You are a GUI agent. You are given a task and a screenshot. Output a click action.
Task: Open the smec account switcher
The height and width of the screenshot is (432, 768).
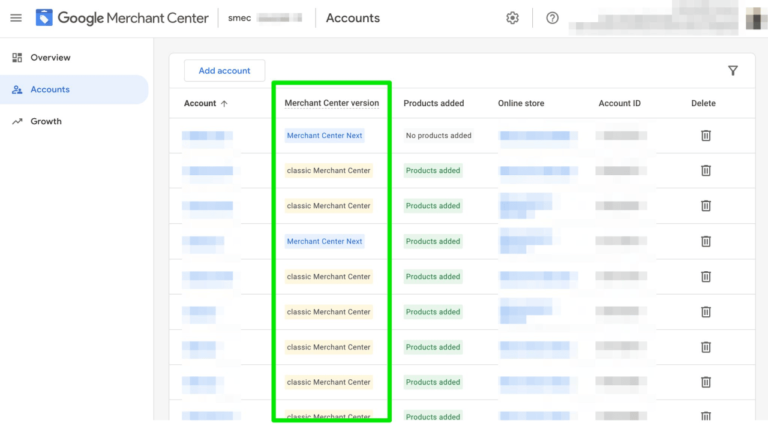265,18
